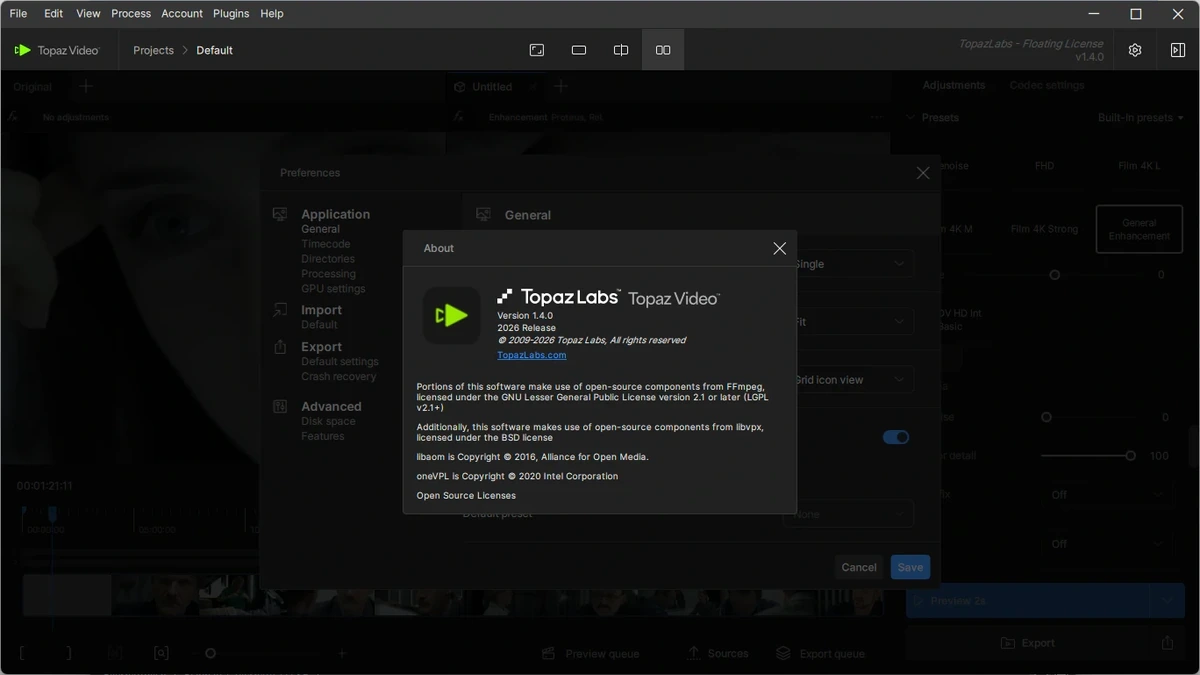Open the Account menu
Screen dimensions: 1200x675
pos(182,14)
